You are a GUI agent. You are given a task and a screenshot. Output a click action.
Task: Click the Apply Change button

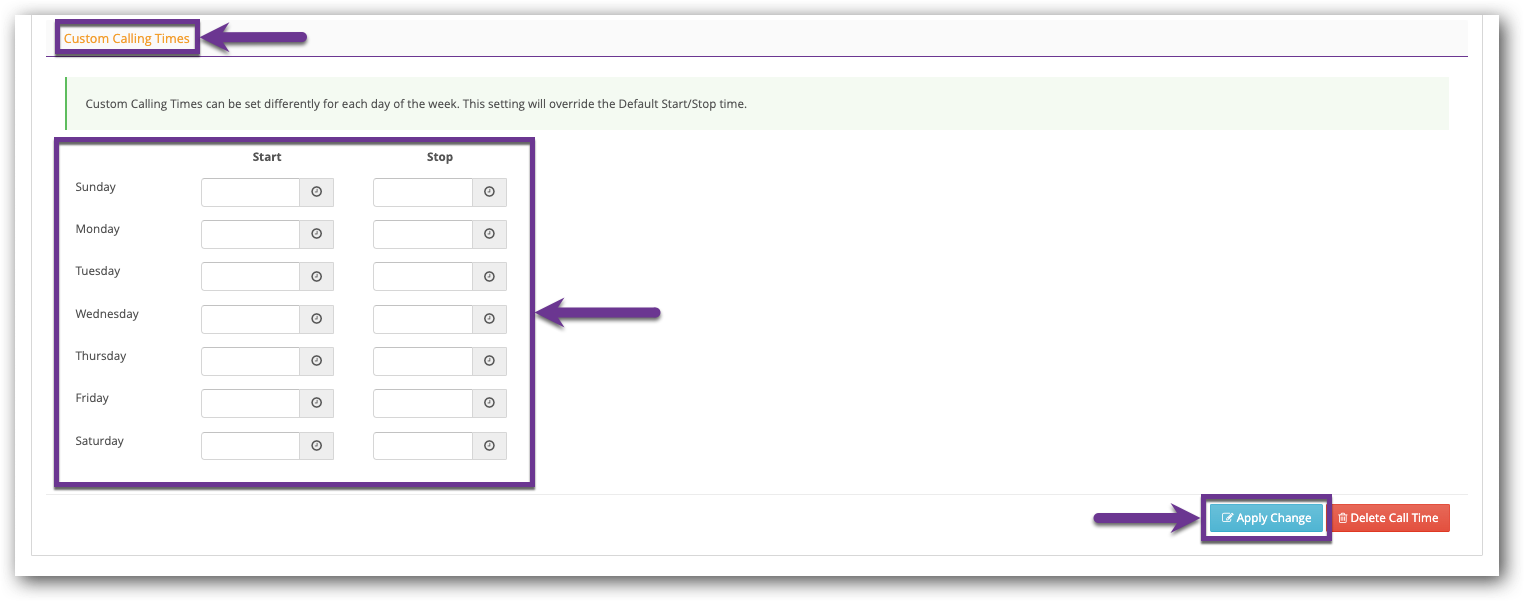point(1266,518)
